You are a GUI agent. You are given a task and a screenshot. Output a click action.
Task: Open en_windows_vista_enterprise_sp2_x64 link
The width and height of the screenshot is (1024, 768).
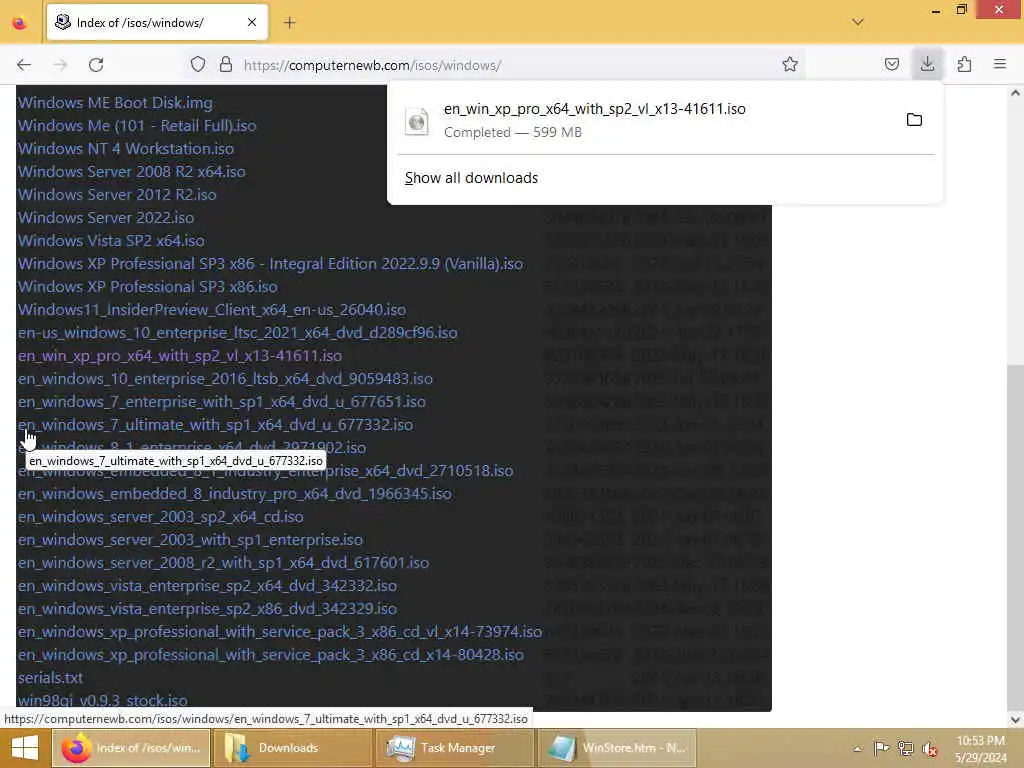click(207, 586)
